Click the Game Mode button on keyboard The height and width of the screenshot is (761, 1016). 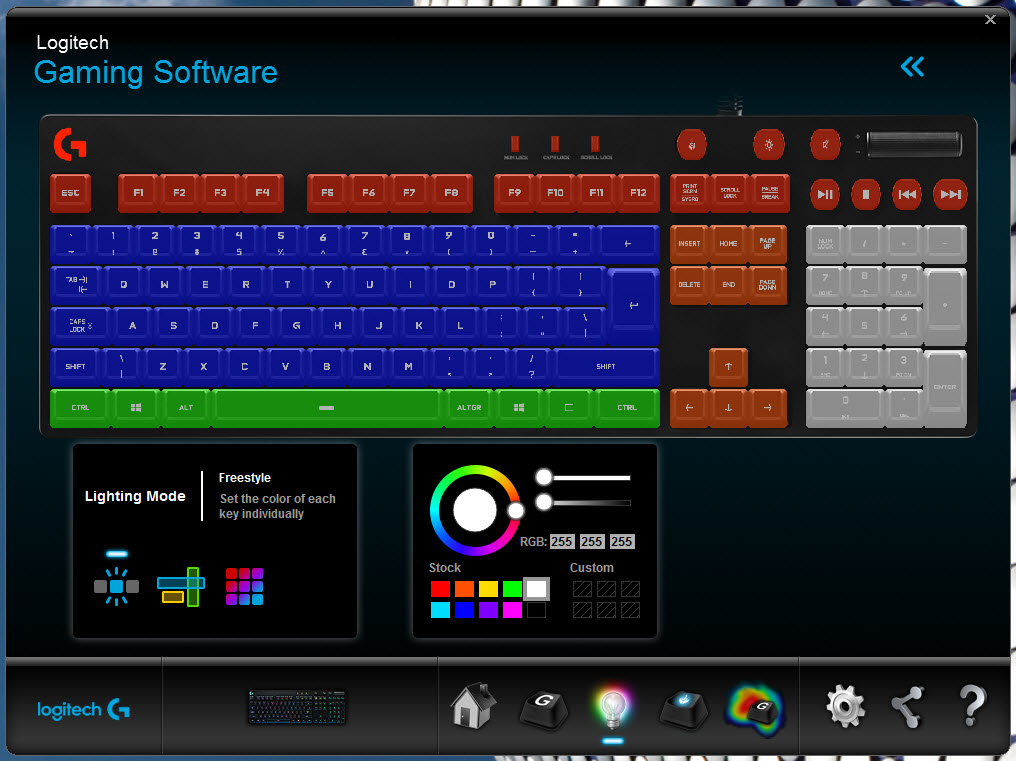click(x=692, y=145)
